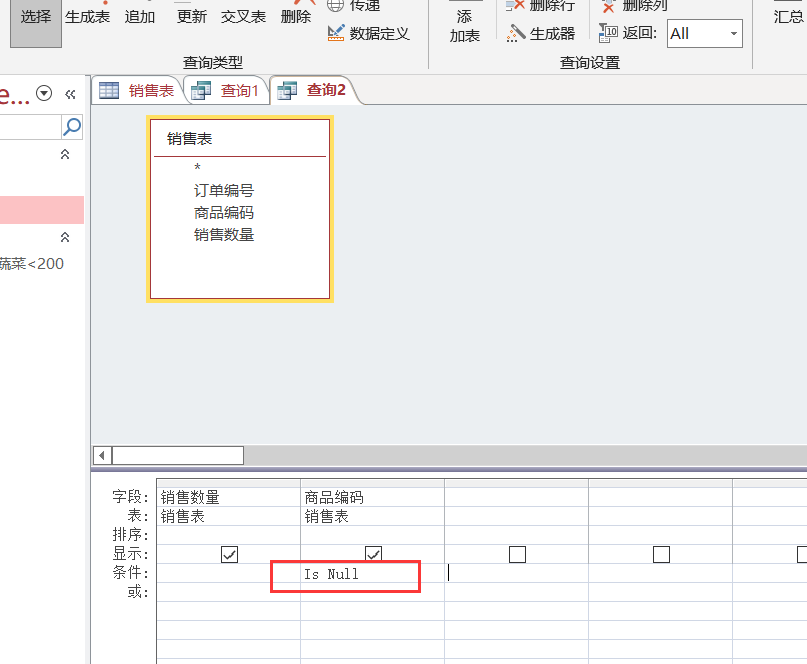This screenshot has height=664, width=807.
Task: Select the 交叉表 crosstab query
Action: (243, 16)
